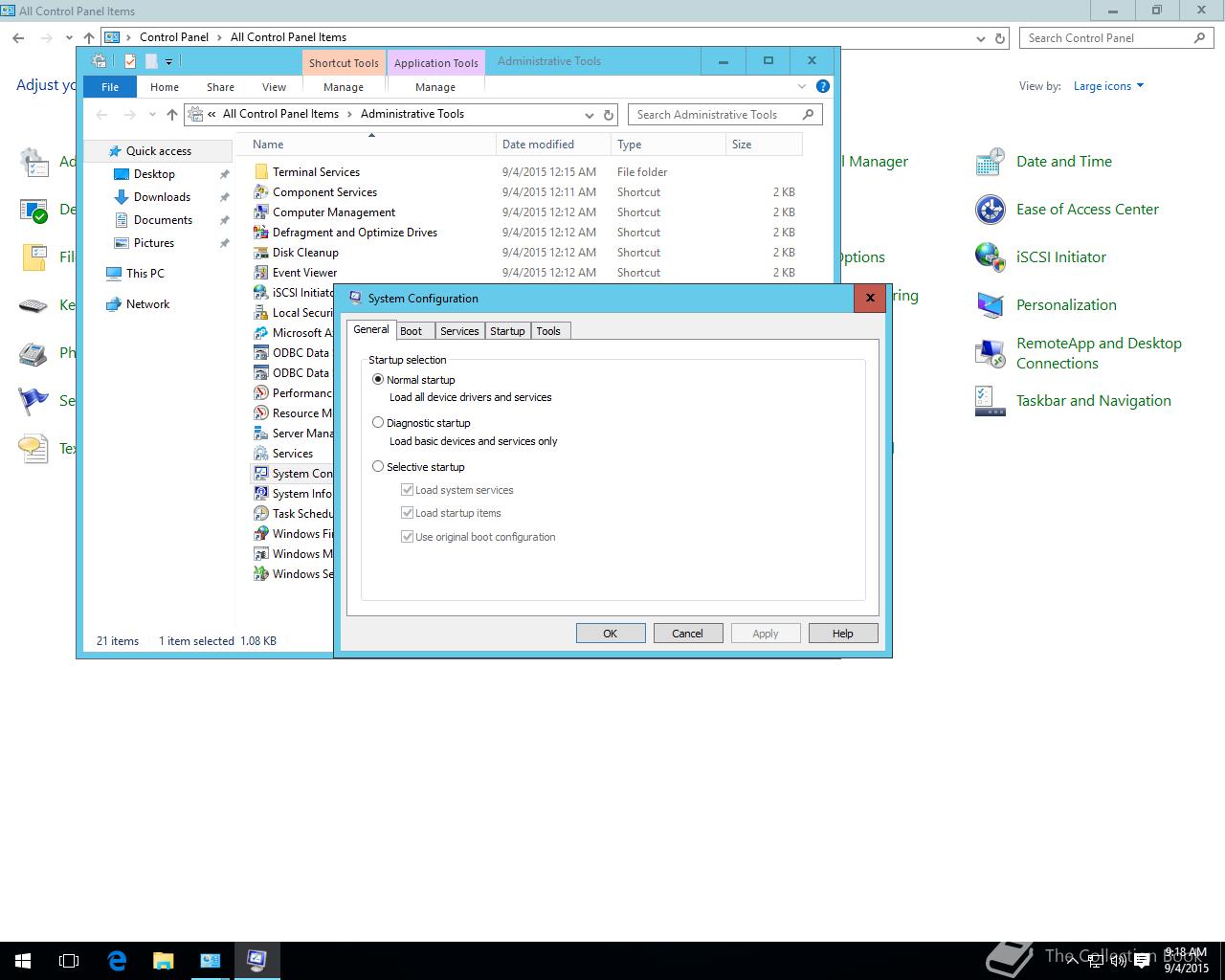The image size is (1225, 980).
Task: Open the Share ribbon tab
Action: point(220,87)
